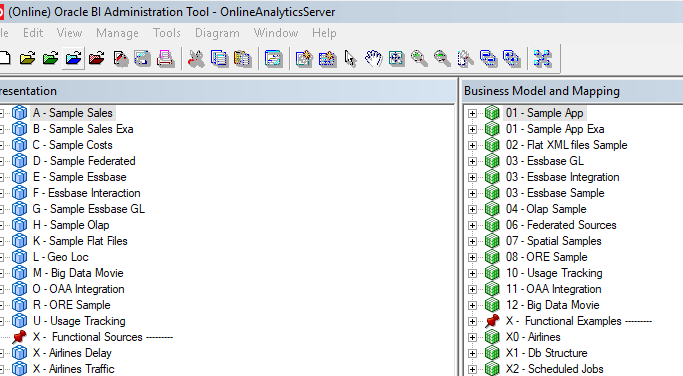
Task: Click the check-in document icon with red mark
Action: click(x=121, y=58)
